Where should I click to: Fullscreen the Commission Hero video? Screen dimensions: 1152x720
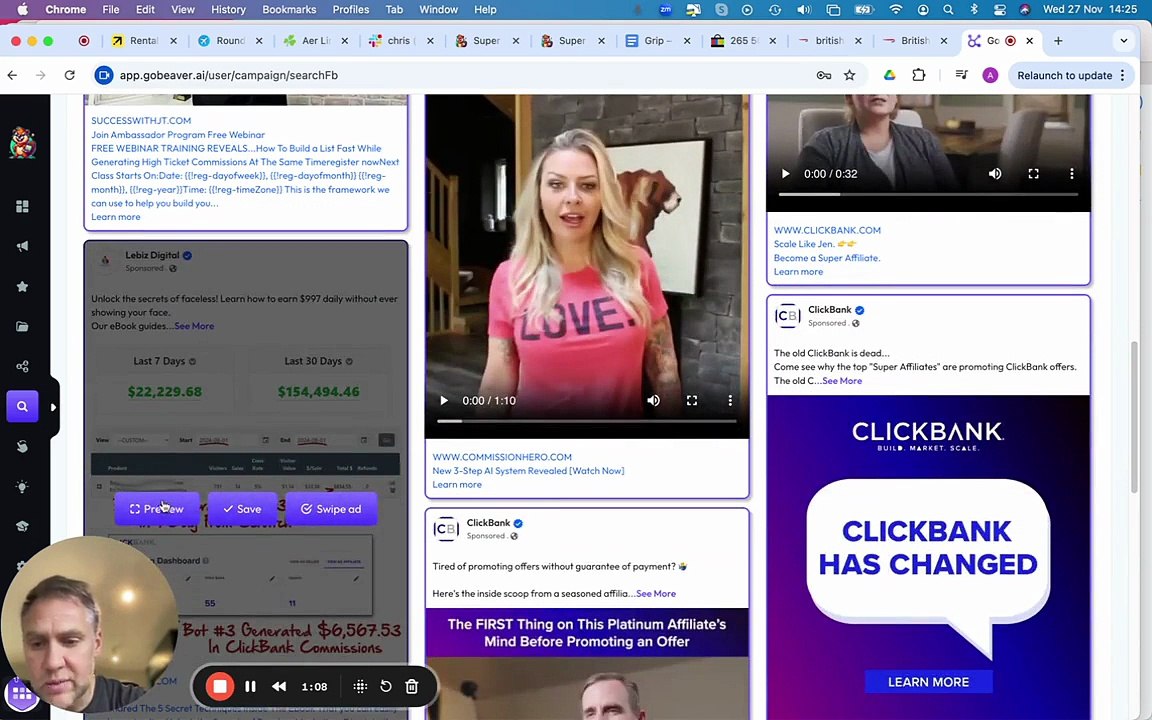tap(691, 400)
